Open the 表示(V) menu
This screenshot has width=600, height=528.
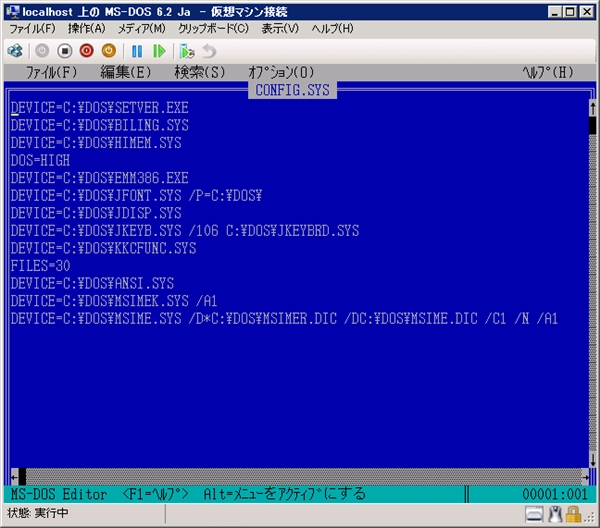[280, 28]
